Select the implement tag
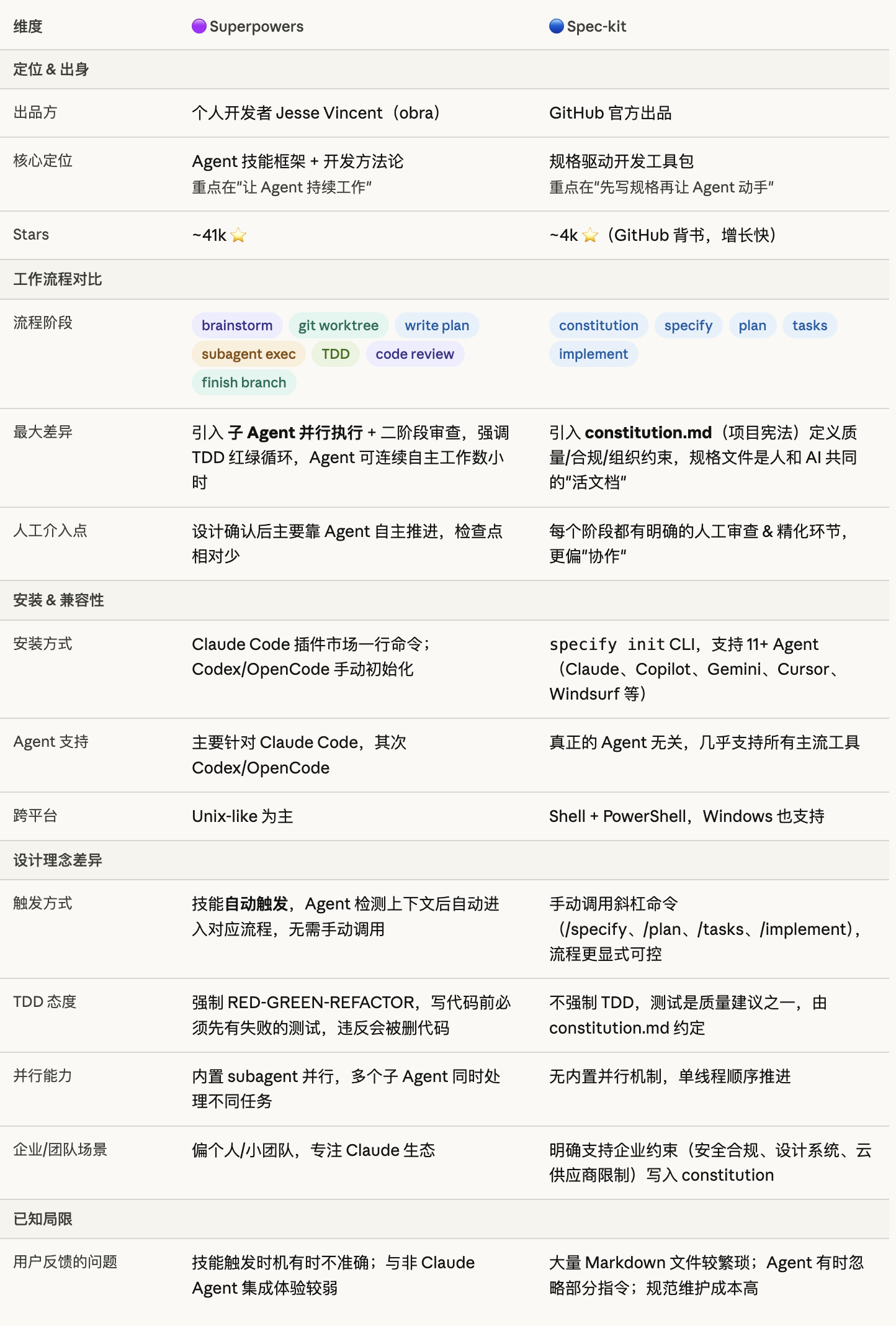 tap(593, 354)
